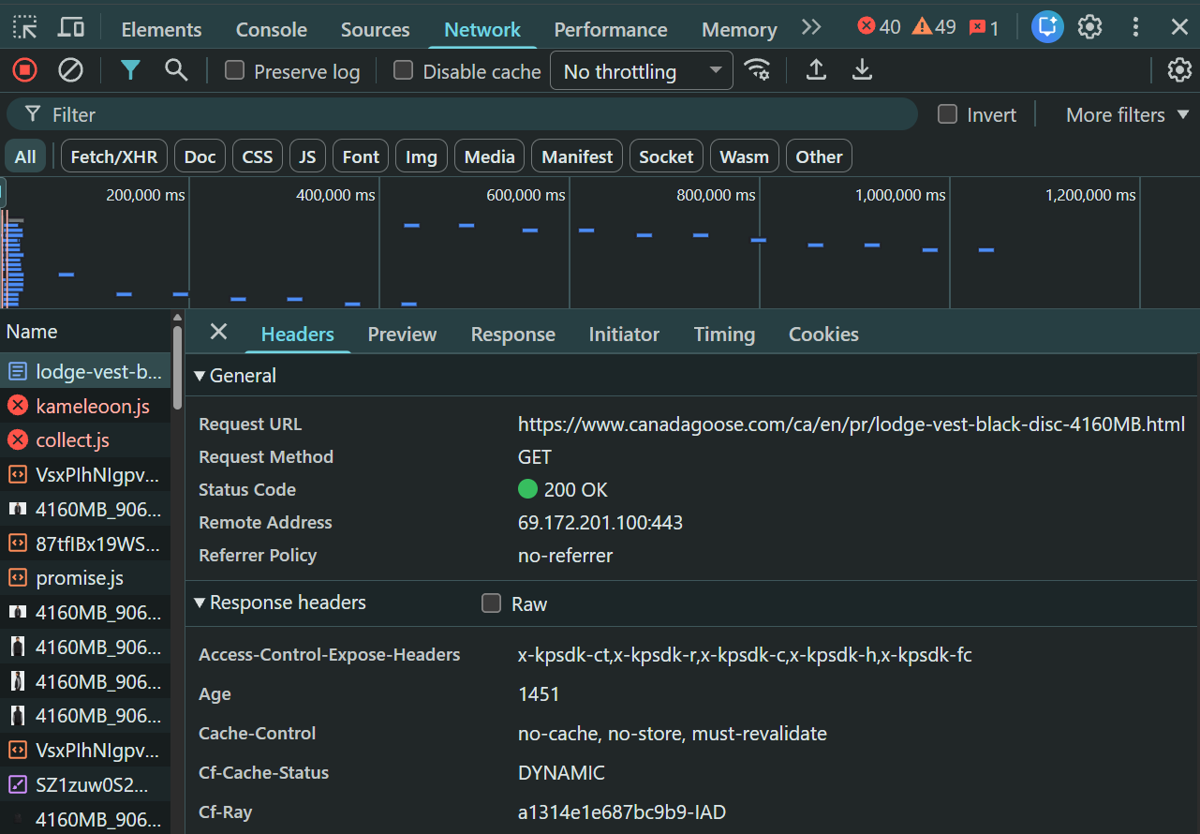Screen dimensions: 1200x834
Task: Click the Request URL value
Action: [851, 424]
